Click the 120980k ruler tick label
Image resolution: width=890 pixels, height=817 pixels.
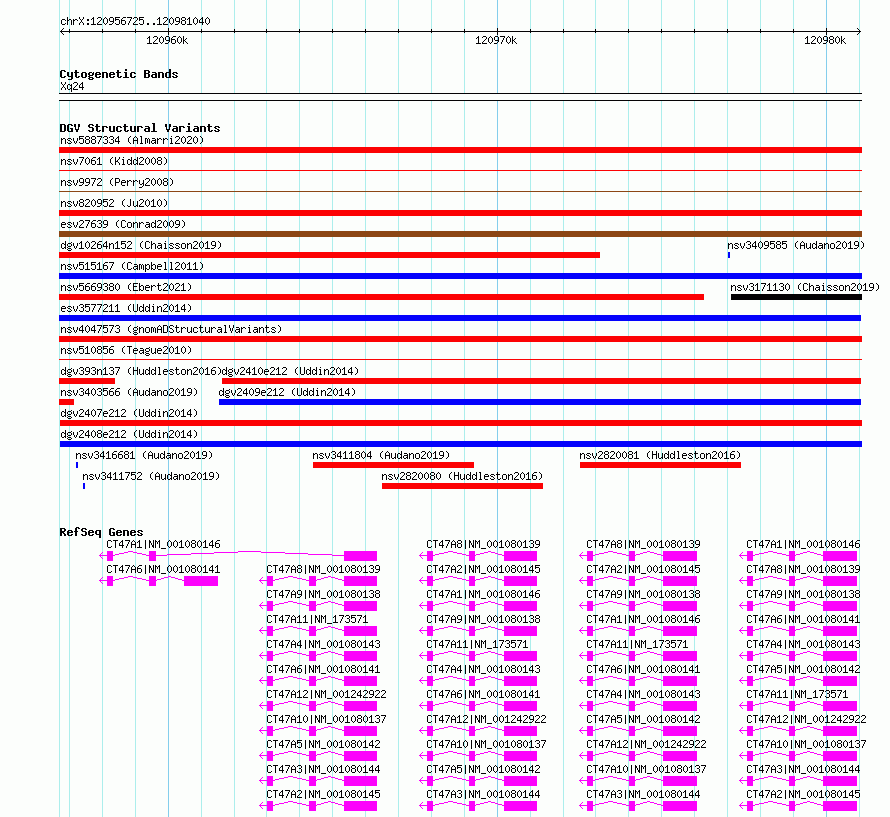pos(825,40)
